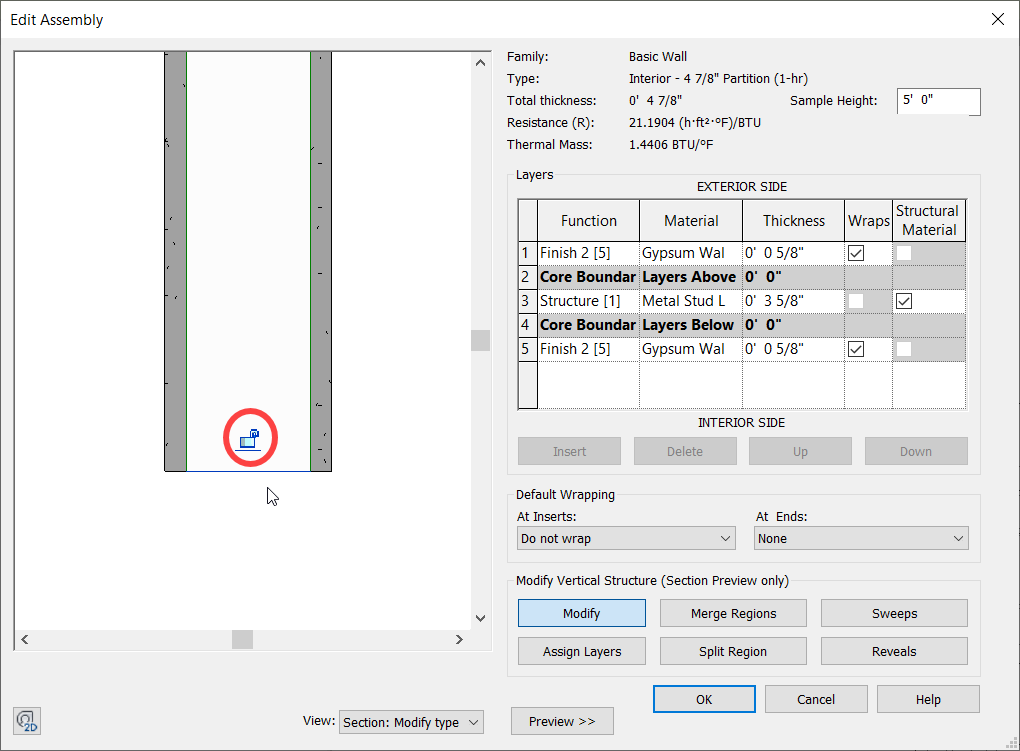Screen dimensions: 1020x751
Task: Click the Split Region button
Action: coord(733,651)
